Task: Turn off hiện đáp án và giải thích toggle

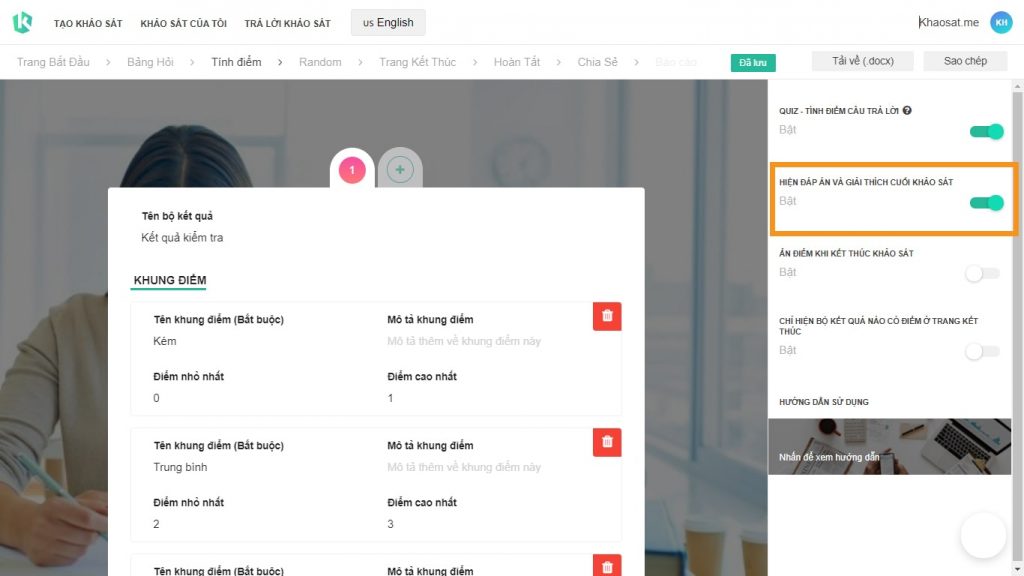Action: pos(986,202)
